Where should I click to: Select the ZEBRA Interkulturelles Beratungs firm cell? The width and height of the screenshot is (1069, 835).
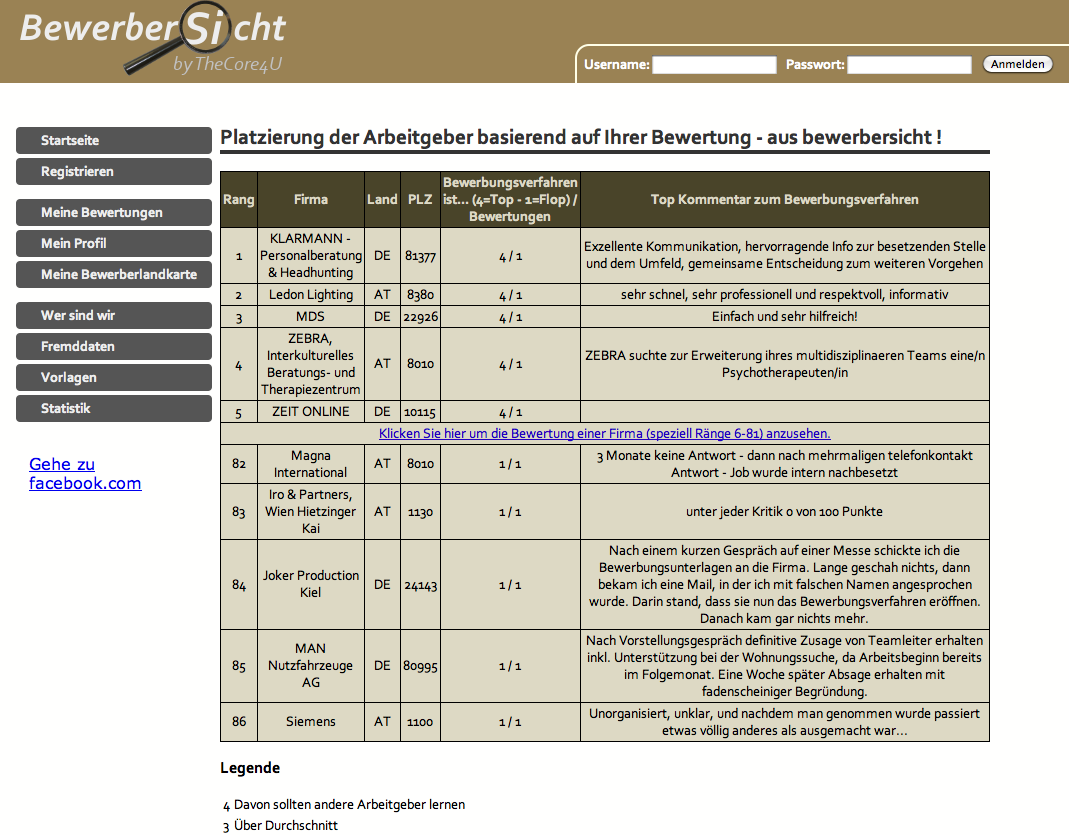click(x=311, y=364)
